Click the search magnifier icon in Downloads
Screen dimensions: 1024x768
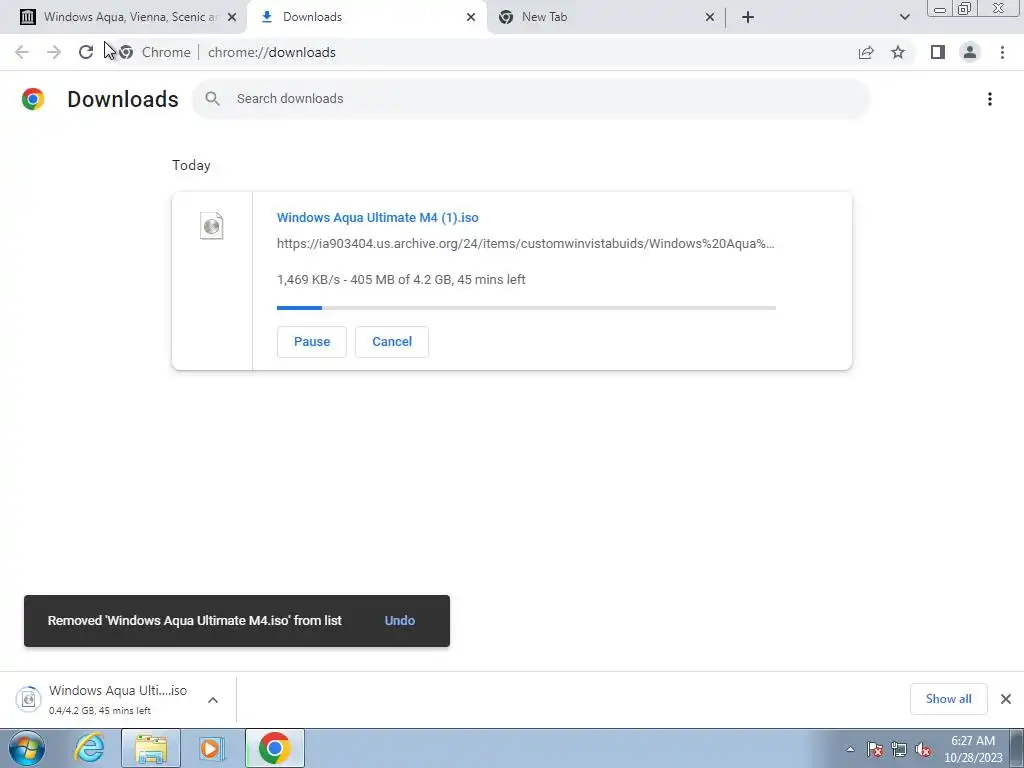click(x=212, y=99)
